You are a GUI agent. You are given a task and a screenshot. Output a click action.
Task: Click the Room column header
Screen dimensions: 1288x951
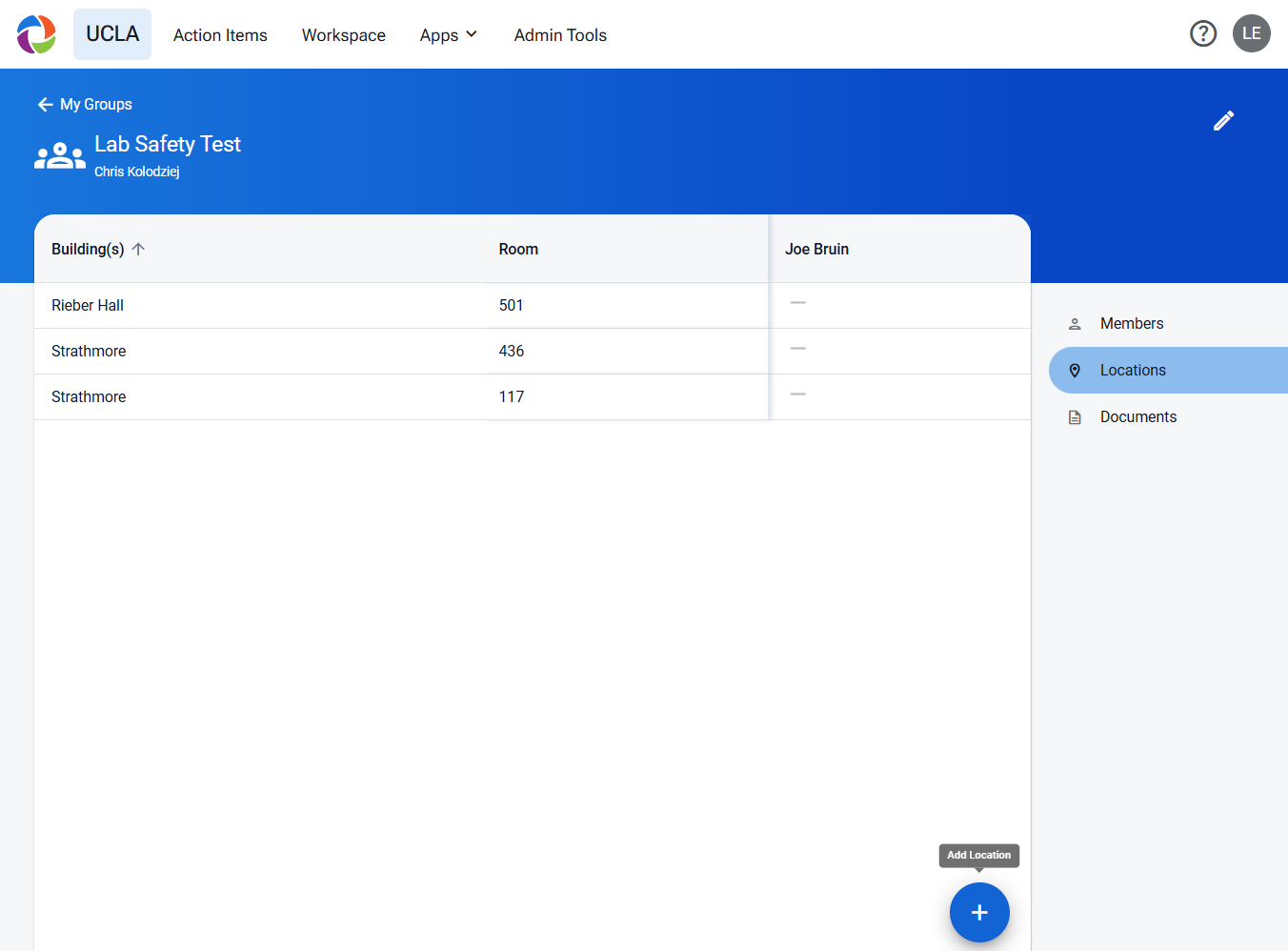(x=518, y=249)
